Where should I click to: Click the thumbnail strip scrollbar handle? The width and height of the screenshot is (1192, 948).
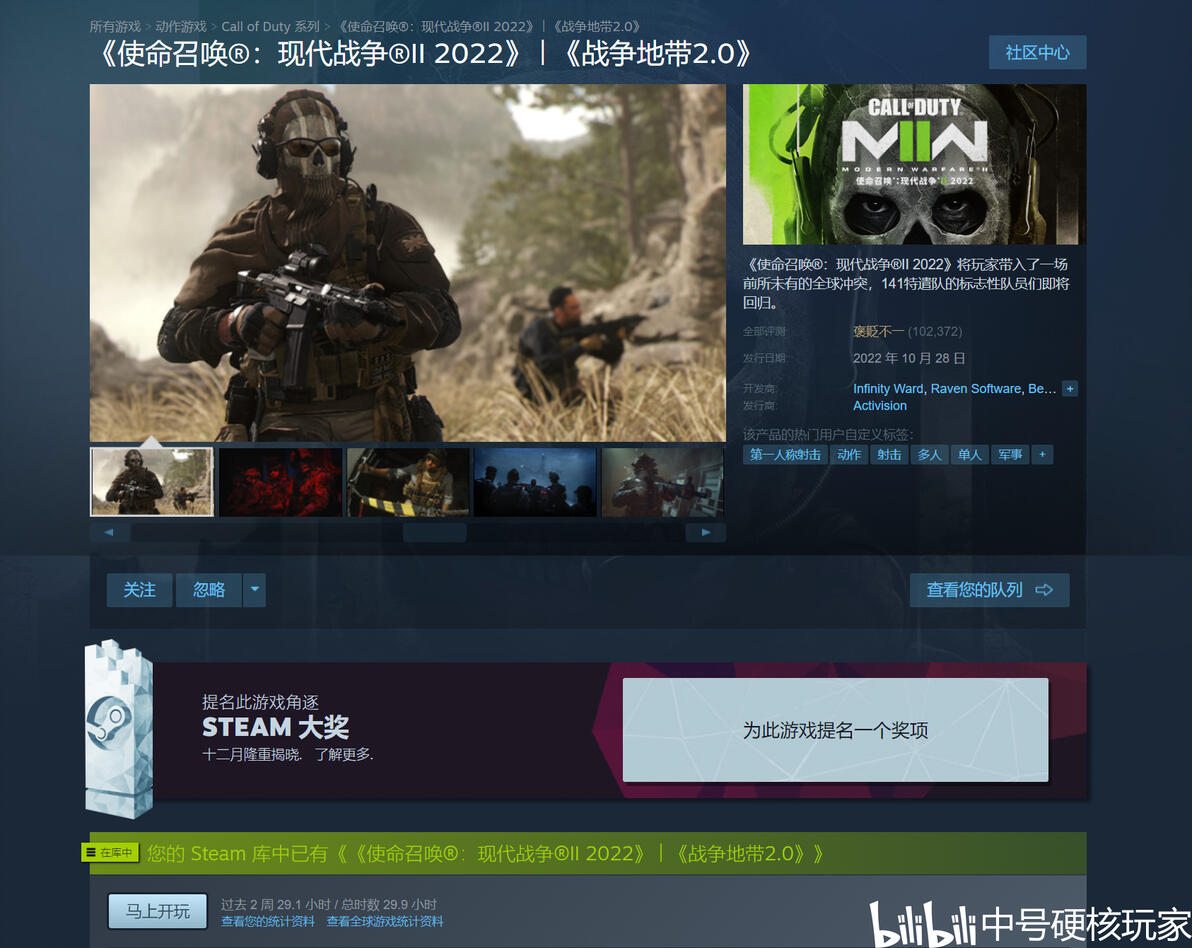tap(434, 532)
